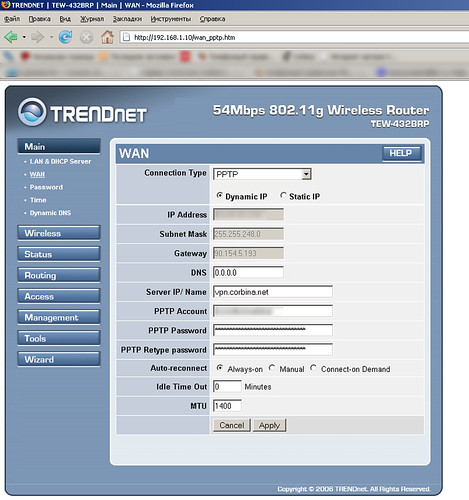Screen dimensions: 469x500
Task: Go to the Home page icon
Action: [107, 37]
